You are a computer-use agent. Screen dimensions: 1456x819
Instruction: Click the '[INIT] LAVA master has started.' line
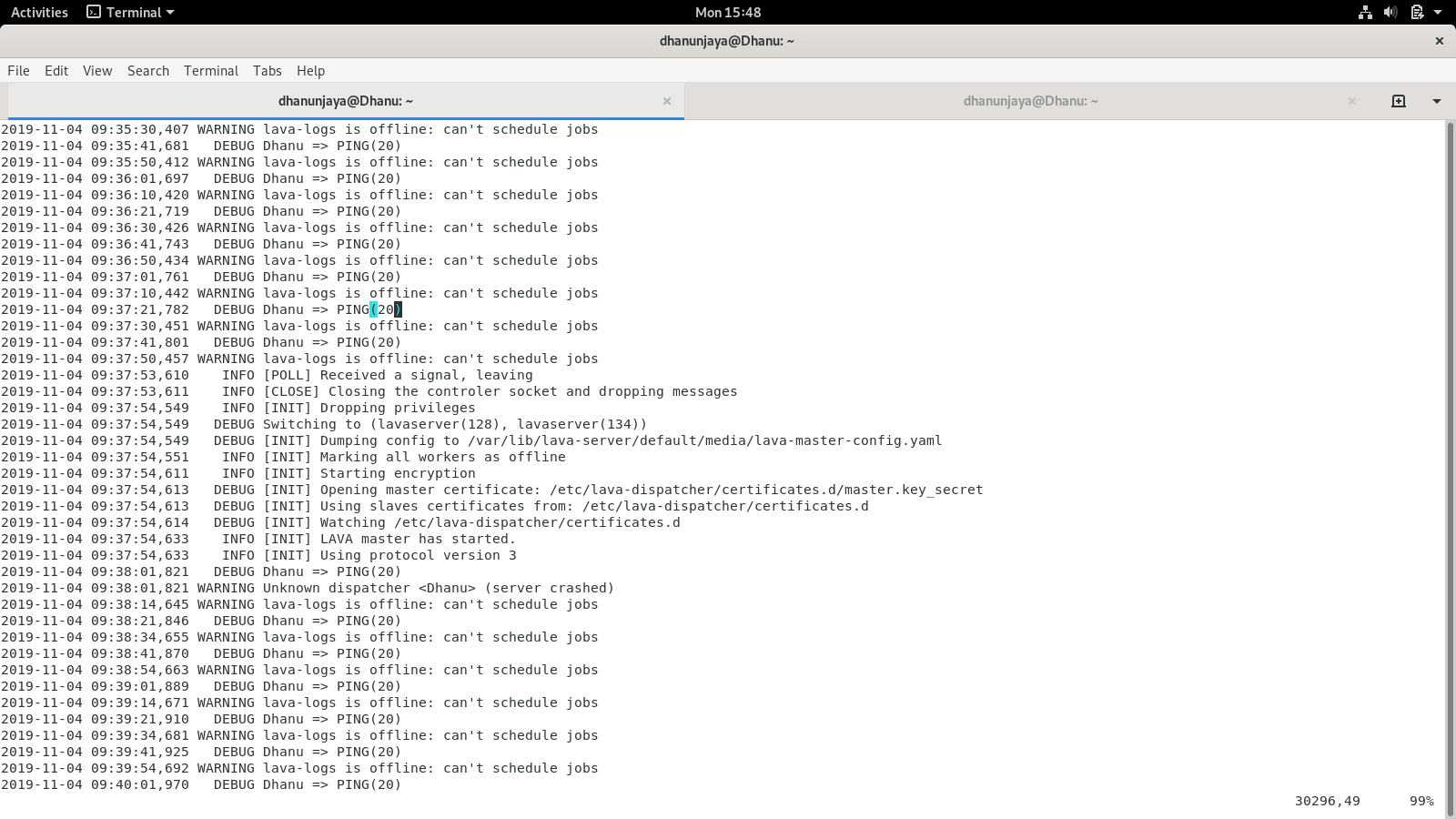point(258,539)
